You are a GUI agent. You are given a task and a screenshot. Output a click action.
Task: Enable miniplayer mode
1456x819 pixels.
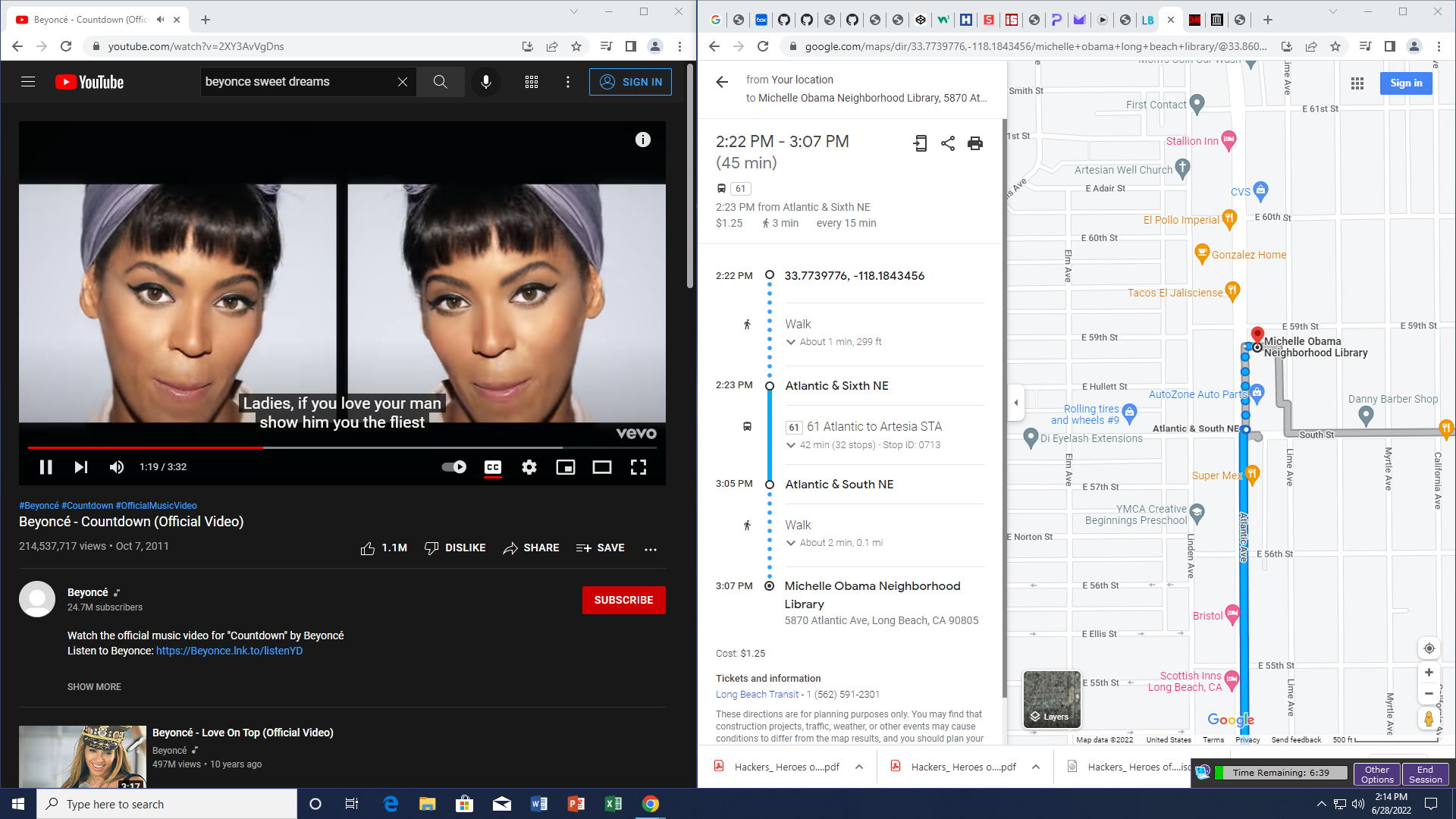(566, 467)
